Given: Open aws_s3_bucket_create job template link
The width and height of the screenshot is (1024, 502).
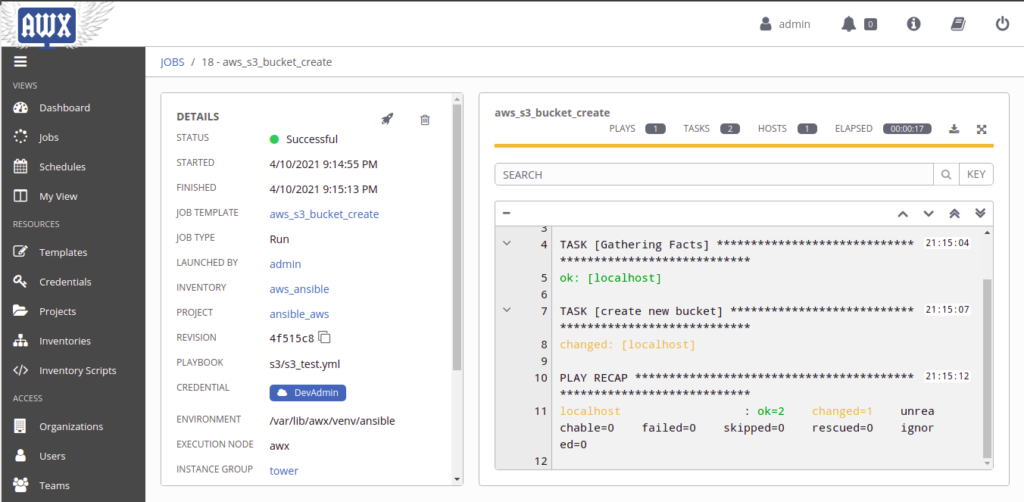Looking at the screenshot, I should pos(324,214).
